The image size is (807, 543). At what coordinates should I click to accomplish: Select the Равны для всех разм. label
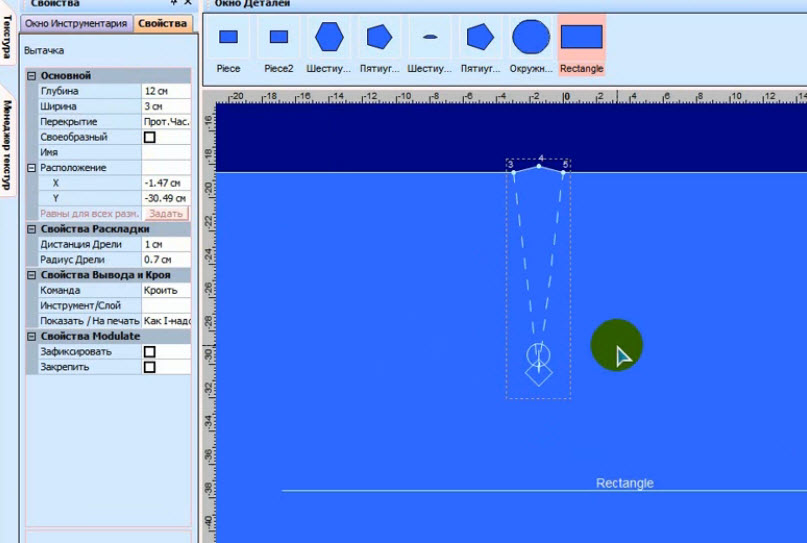coord(90,214)
